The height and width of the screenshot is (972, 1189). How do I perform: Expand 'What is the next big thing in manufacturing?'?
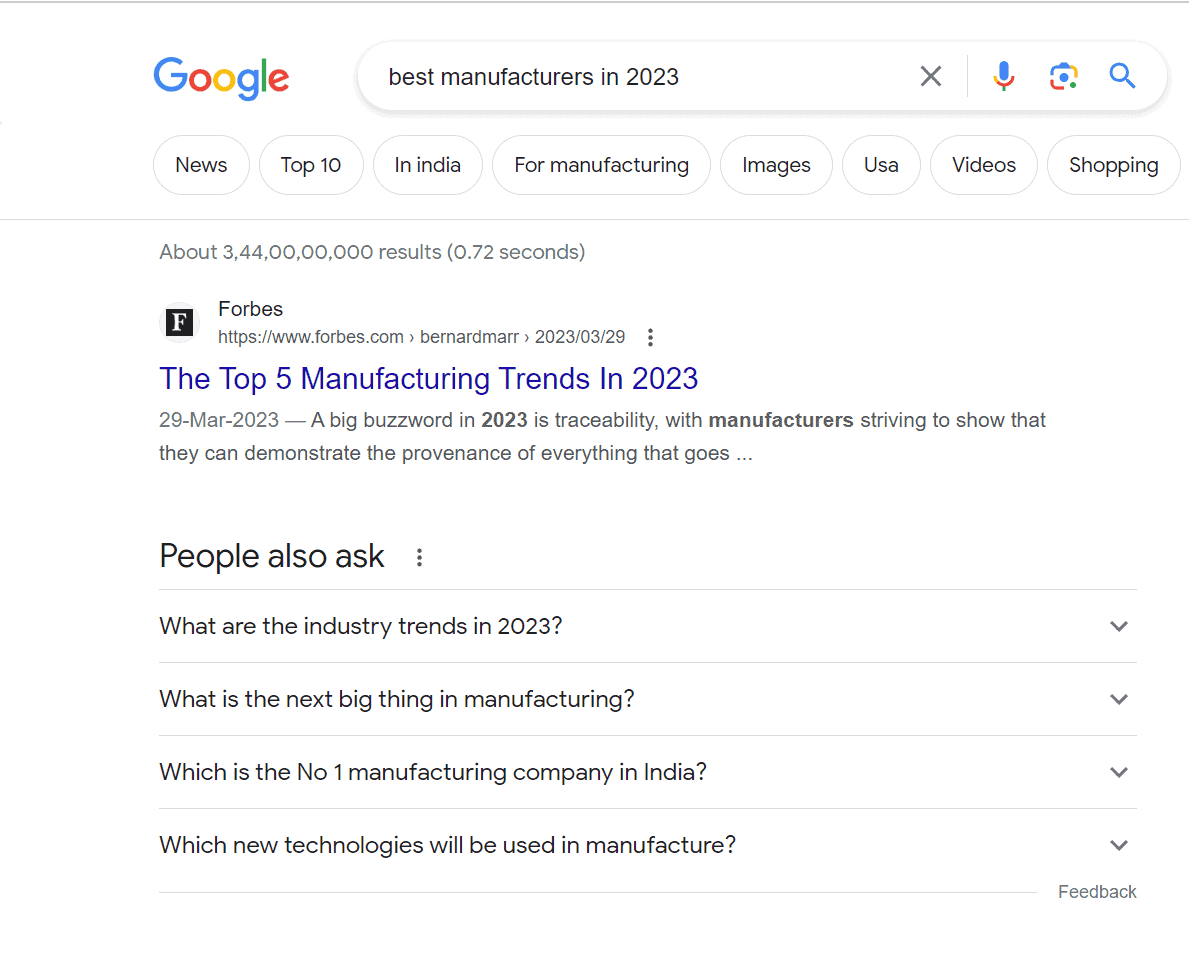(648, 699)
